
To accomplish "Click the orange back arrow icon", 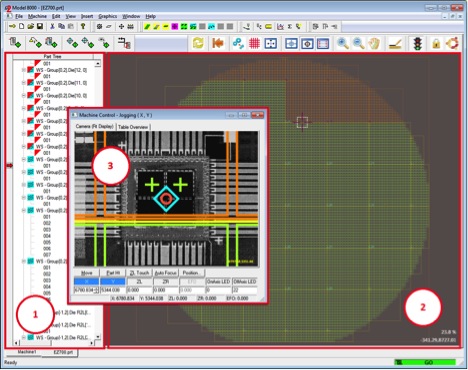I will pyautogui.click(x=218, y=43).
